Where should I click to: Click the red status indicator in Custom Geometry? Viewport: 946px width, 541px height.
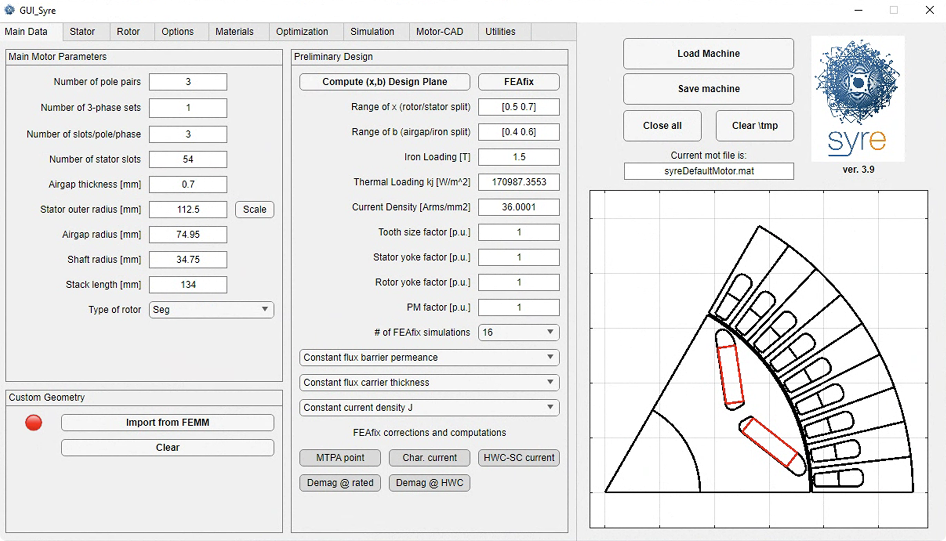[x=34, y=423]
